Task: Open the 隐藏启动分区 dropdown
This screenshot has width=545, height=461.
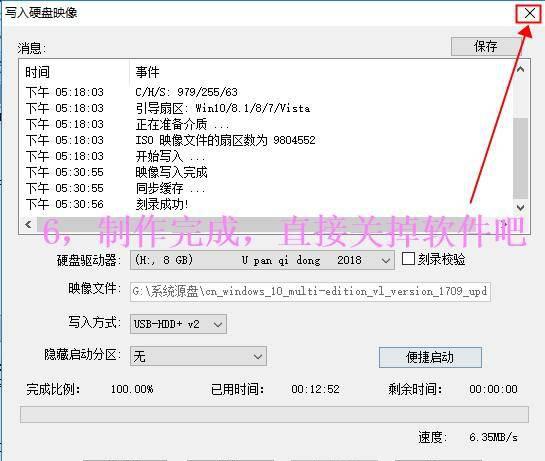Action: click(198, 356)
